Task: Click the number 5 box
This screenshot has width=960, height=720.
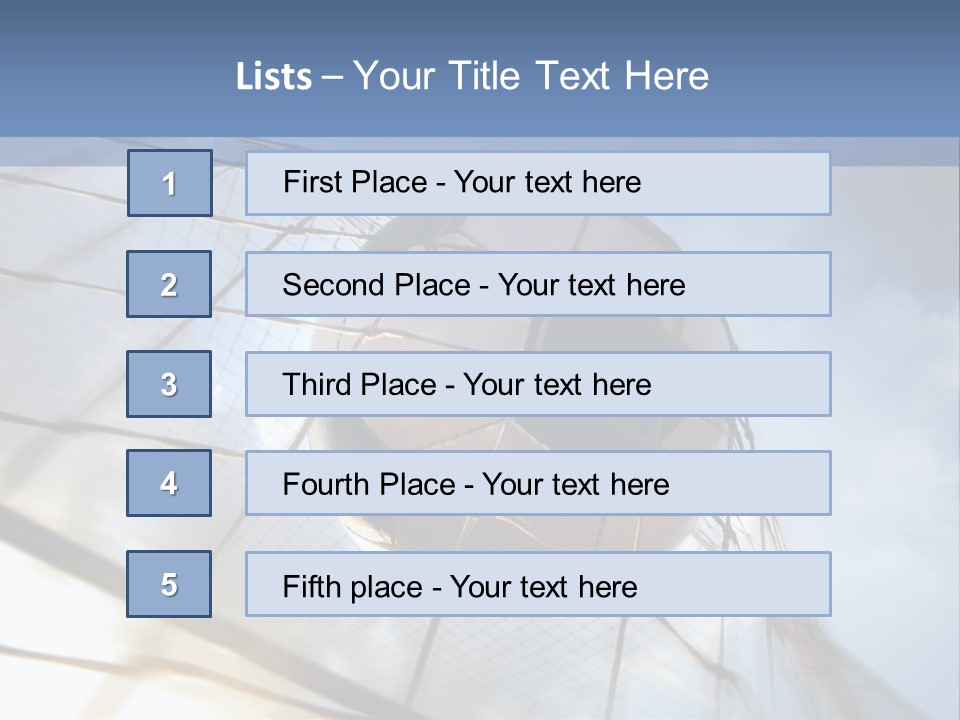Action: pyautogui.click(x=169, y=584)
